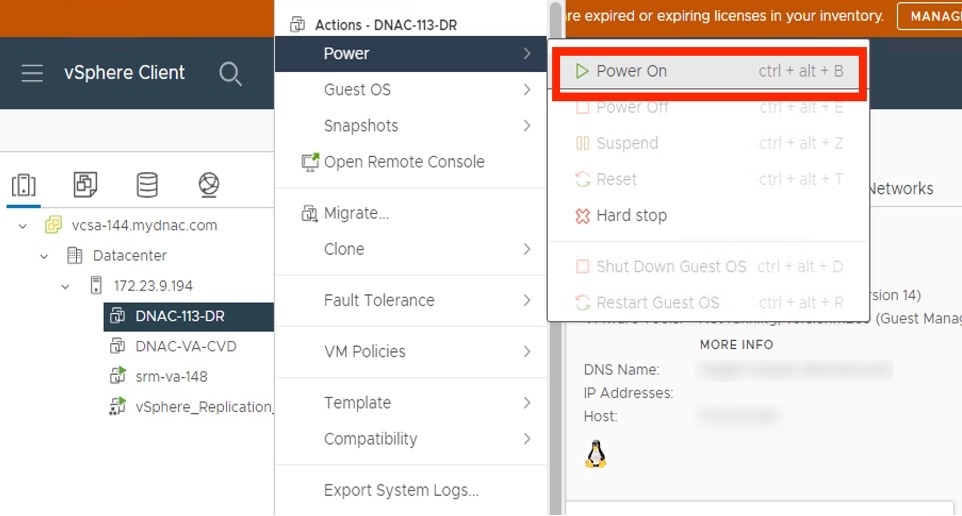The width and height of the screenshot is (962, 516).
Task: Click the green Power On play icon
Action: 582,71
